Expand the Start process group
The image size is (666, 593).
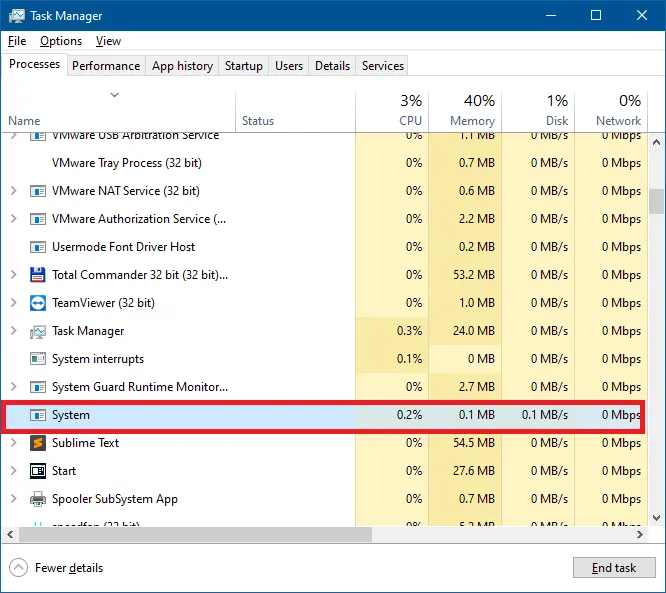tap(14, 471)
